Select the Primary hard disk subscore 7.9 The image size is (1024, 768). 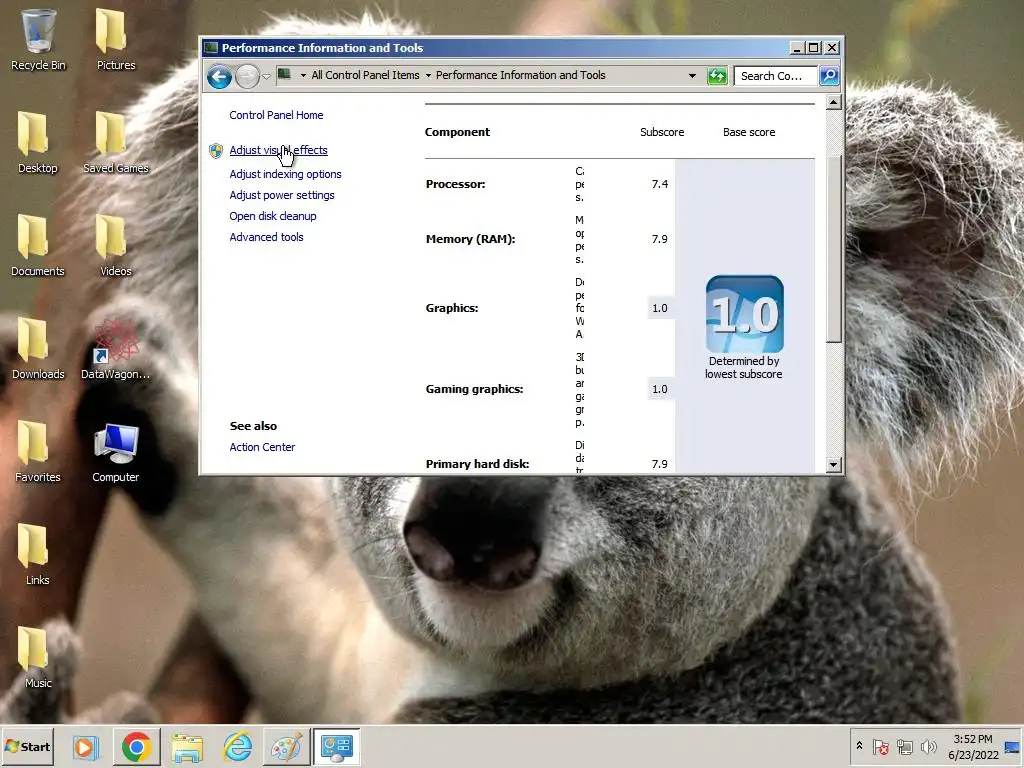[660, 464]
